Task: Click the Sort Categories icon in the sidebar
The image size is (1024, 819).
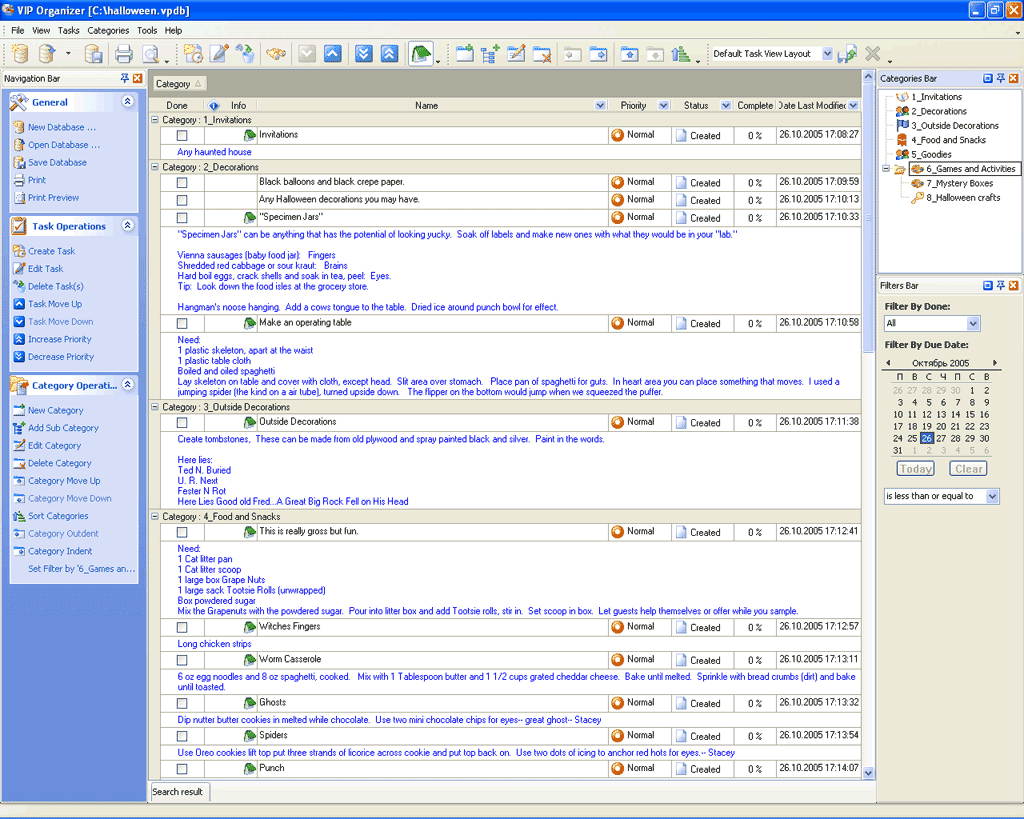Action: [19, 516]
